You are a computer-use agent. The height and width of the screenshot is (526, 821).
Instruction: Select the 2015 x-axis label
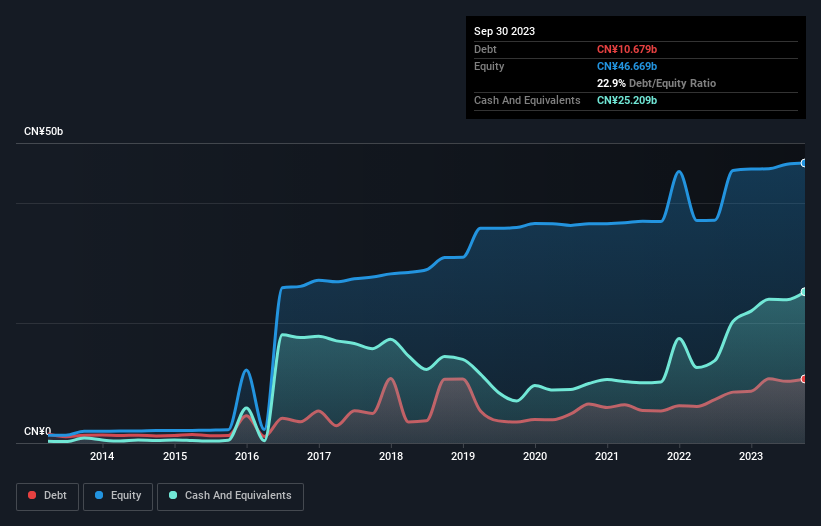pos(175,456)
